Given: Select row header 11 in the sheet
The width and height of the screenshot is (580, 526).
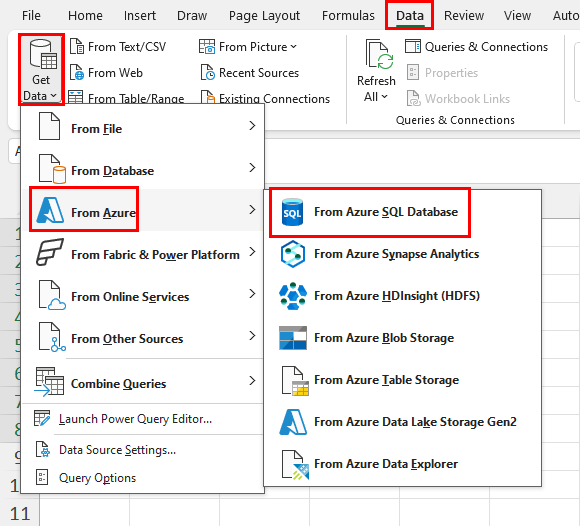Looking at the screenshot, I should tap(20, 513).
